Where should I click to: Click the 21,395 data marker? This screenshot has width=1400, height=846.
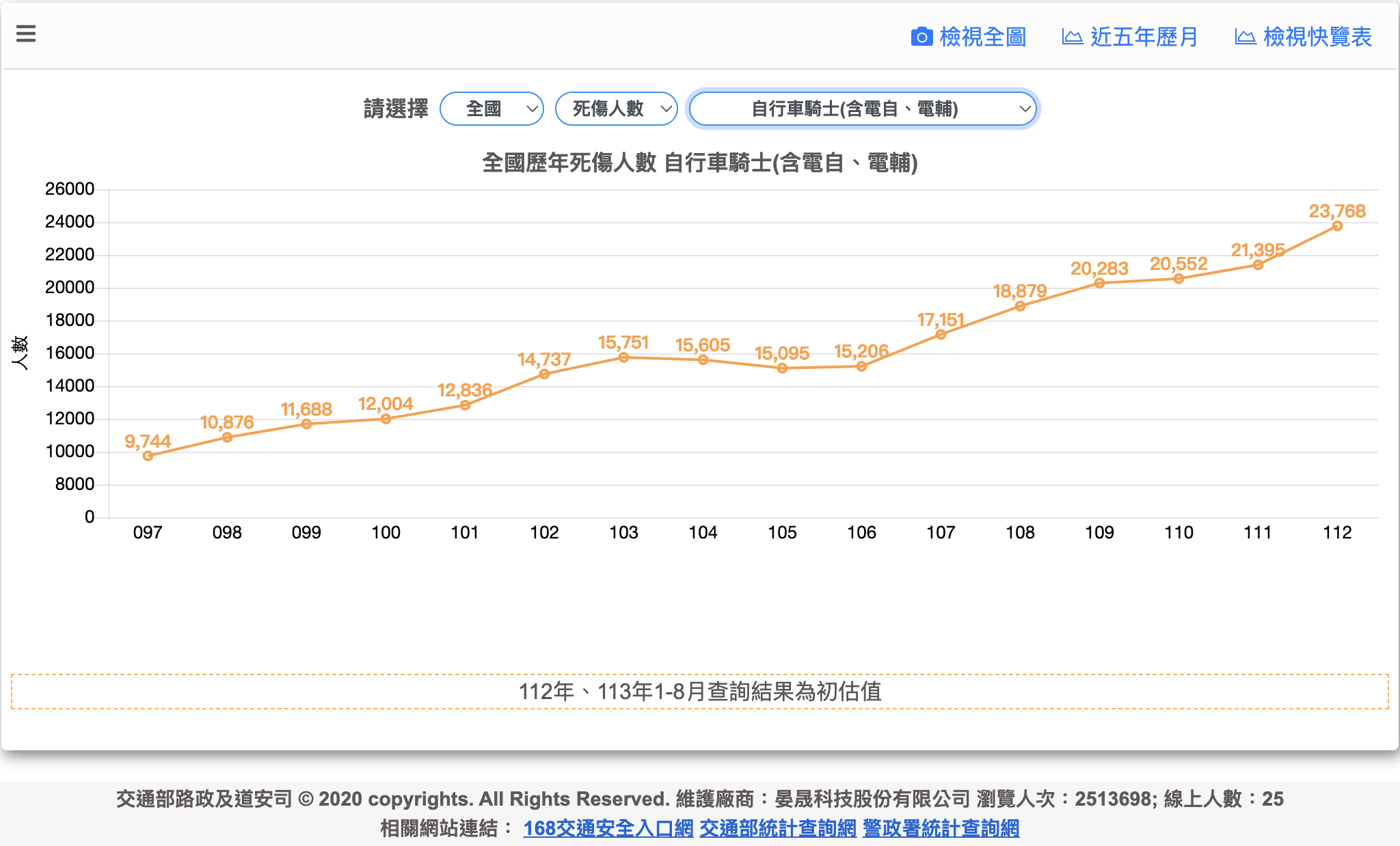(x=1258, y=265)
